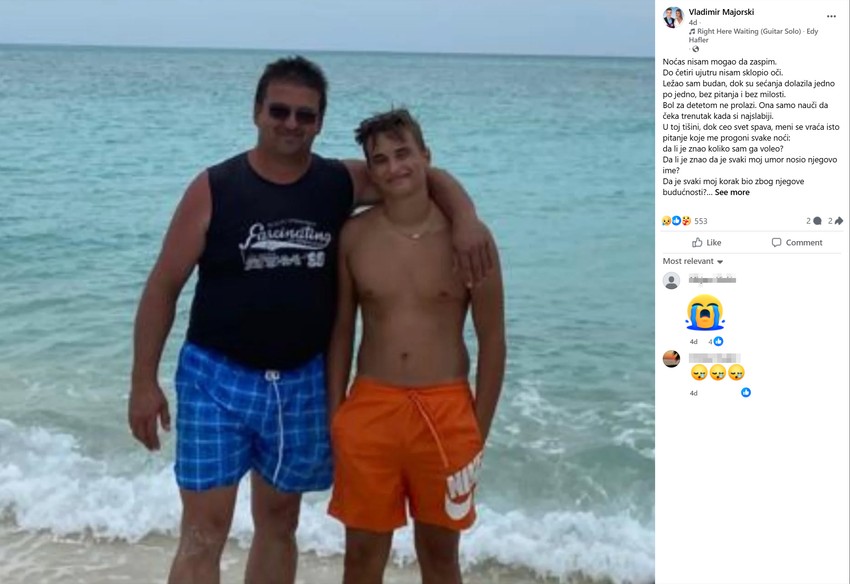
Task: Expand post text with See more
Action: pos(732,192)
